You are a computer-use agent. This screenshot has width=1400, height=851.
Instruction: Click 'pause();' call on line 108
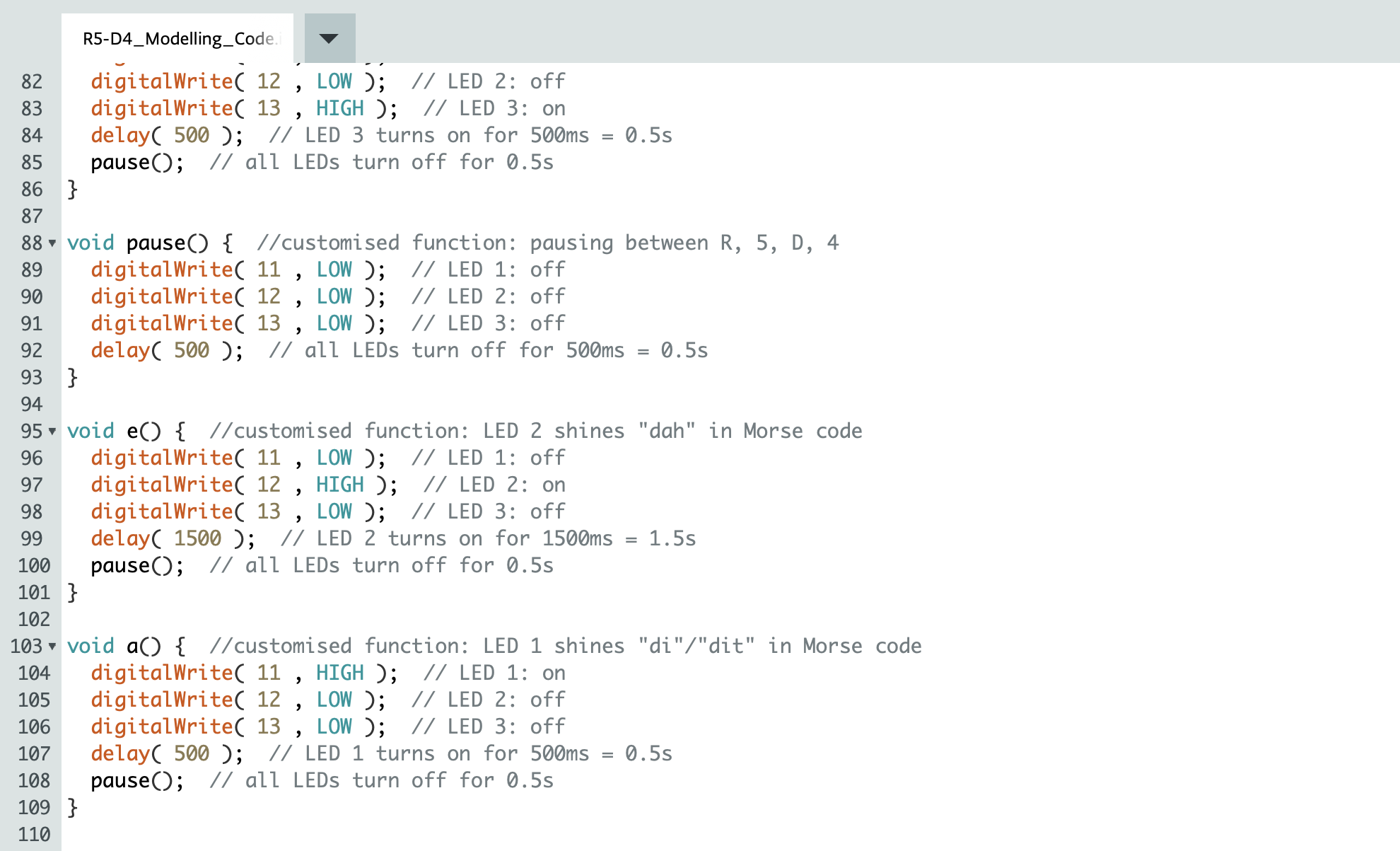point(137,781)
